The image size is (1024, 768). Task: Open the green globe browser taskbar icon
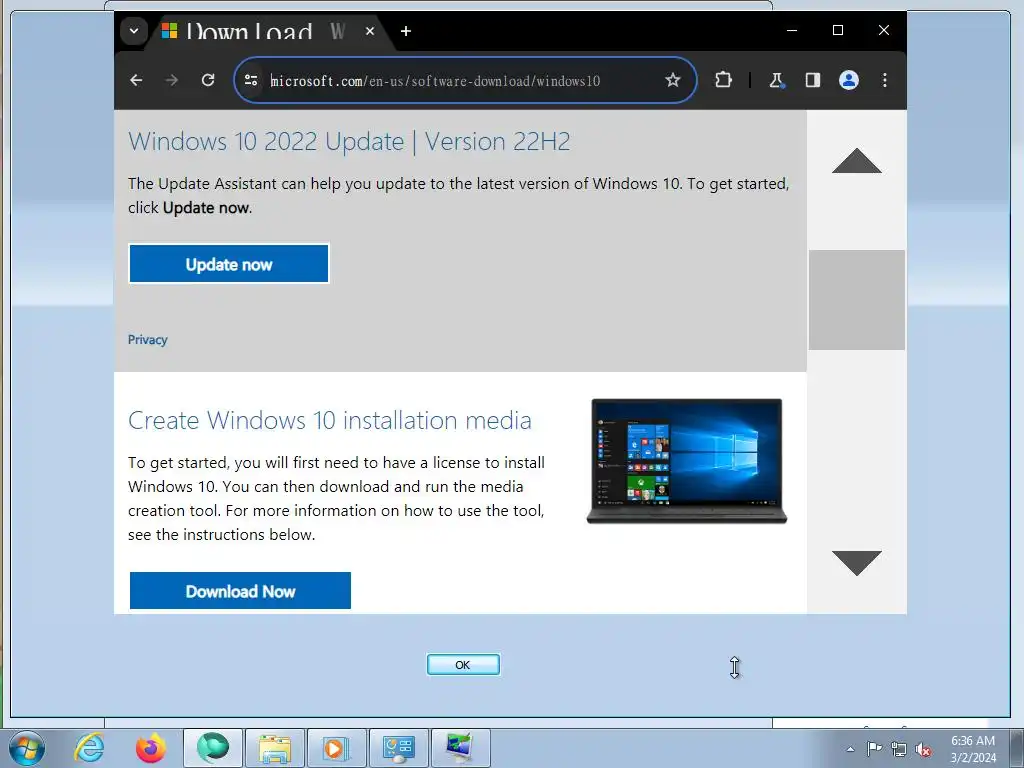tap(213, 748)
